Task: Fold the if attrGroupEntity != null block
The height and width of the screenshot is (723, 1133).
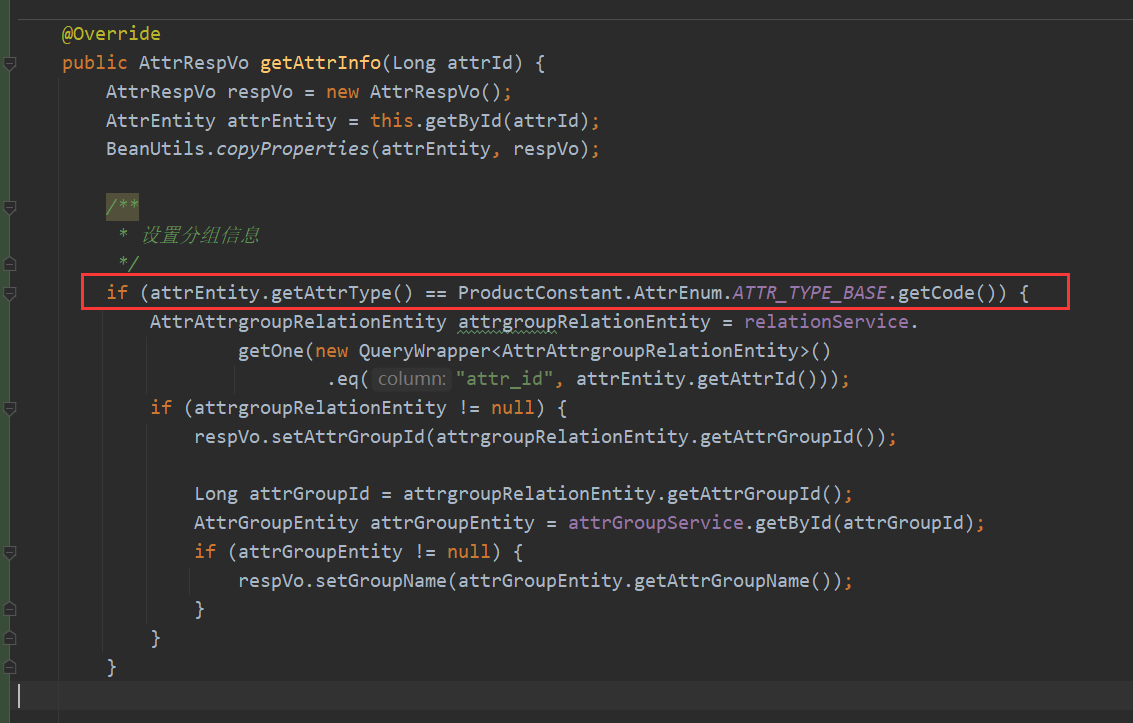Action: point(10,553)
